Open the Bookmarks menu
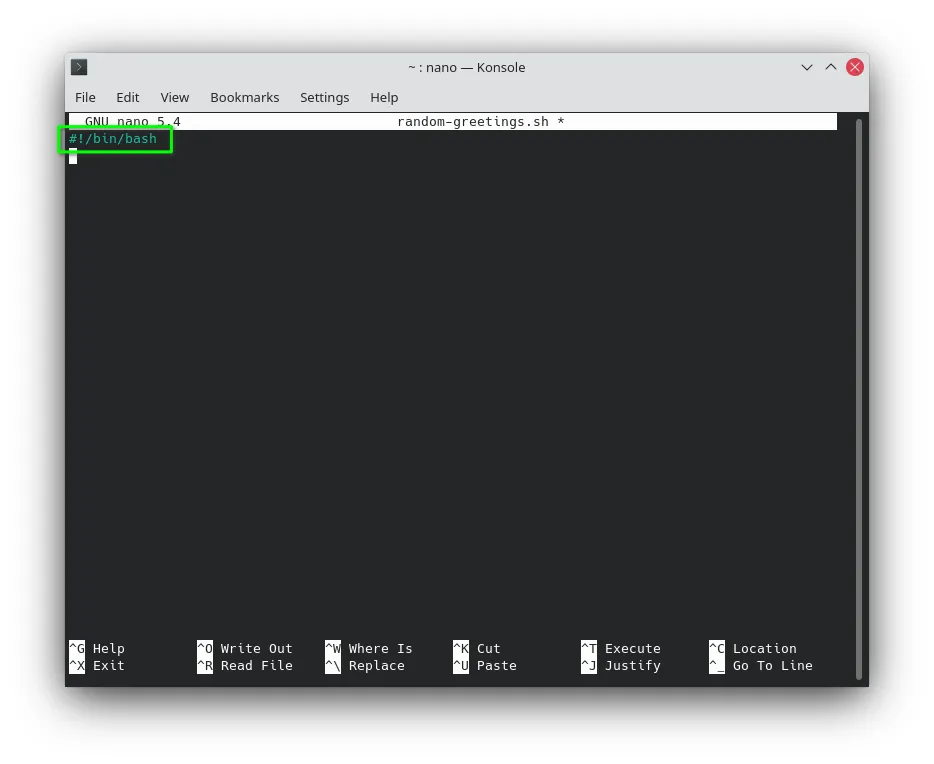934x764 pixels. 244,97
